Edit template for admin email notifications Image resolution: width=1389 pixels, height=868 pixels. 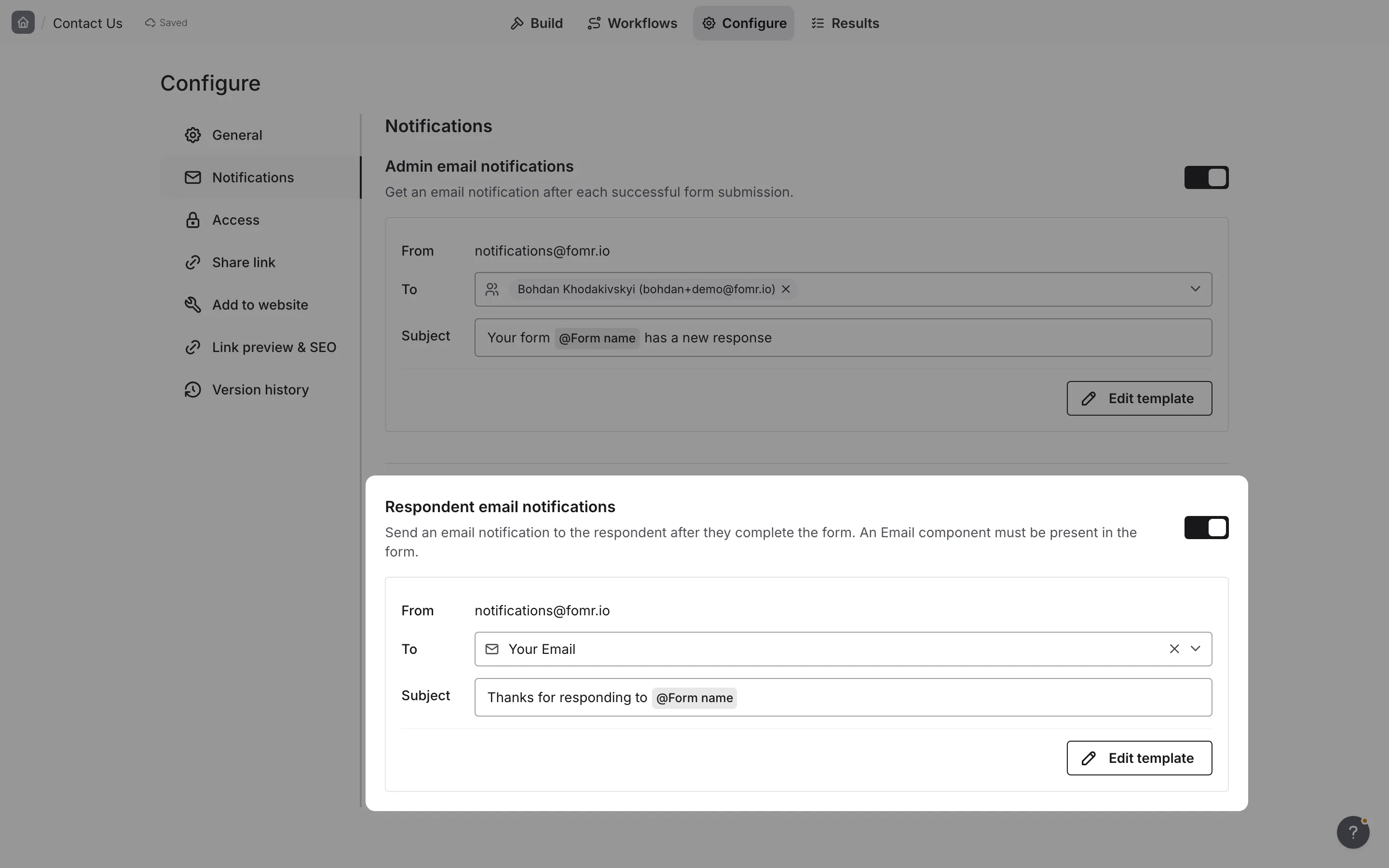pos(1139,398)
